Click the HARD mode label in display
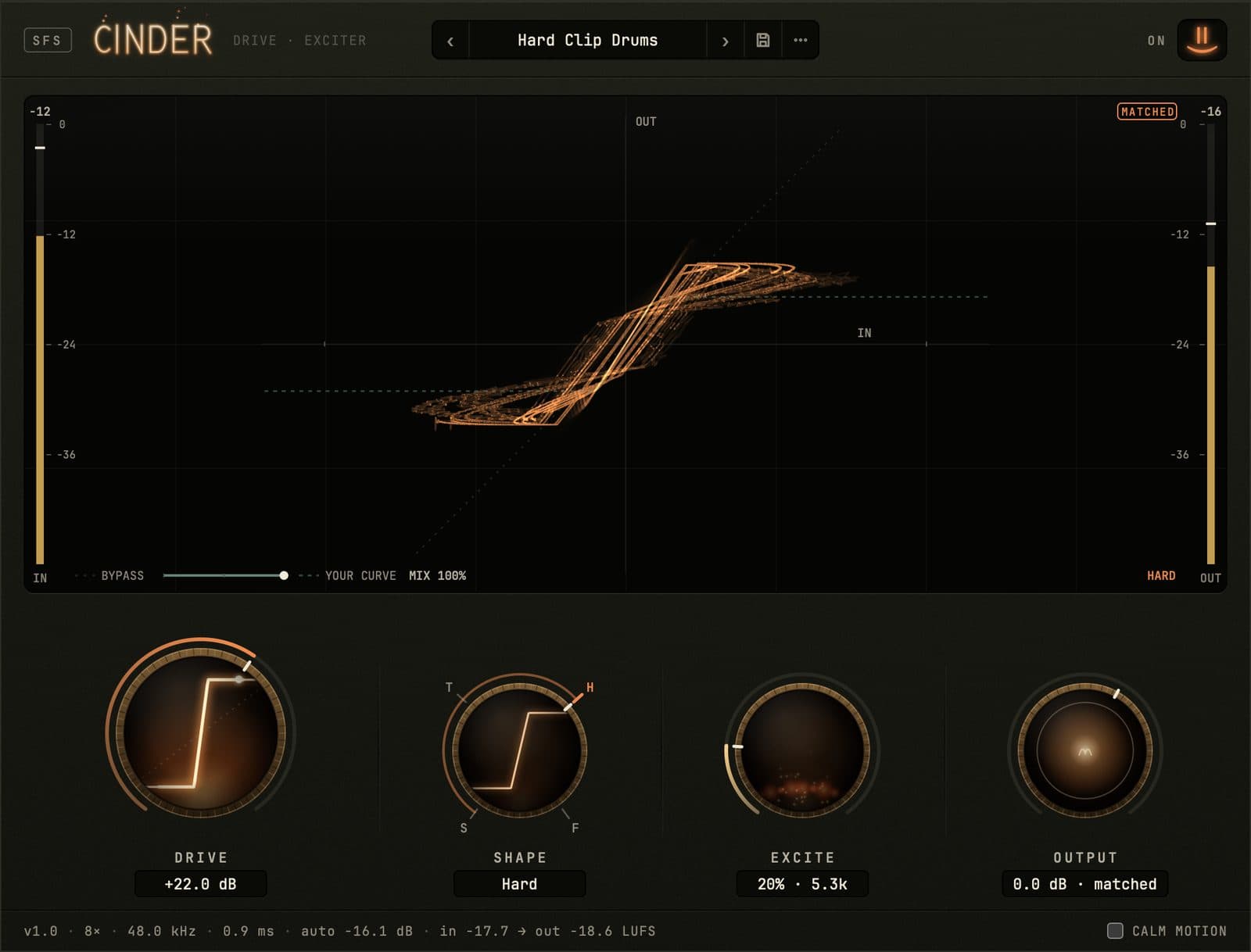1251x952 pixels. 1161,575
